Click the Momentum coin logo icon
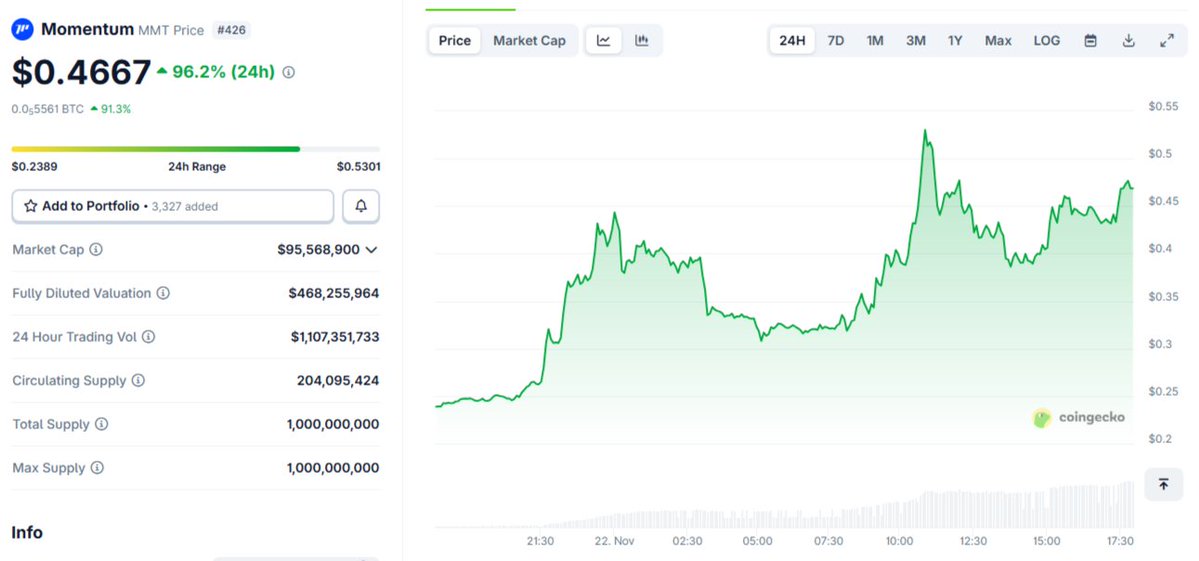Image resolution: width=1199 pixels, height=561 pixels. pyautogui.click(x=22, y=30)
